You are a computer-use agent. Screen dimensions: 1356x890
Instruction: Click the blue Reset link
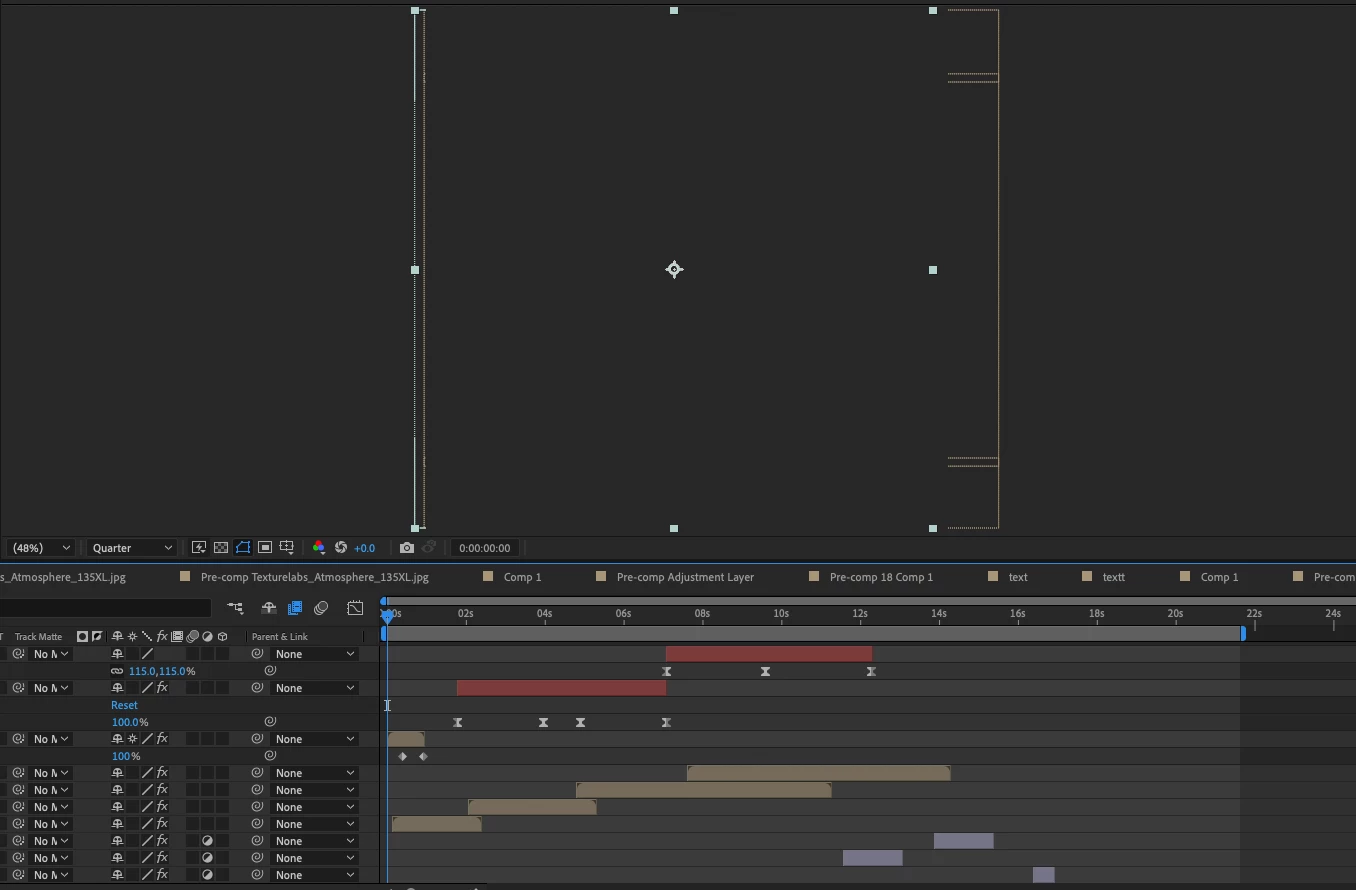pos(124,705)
